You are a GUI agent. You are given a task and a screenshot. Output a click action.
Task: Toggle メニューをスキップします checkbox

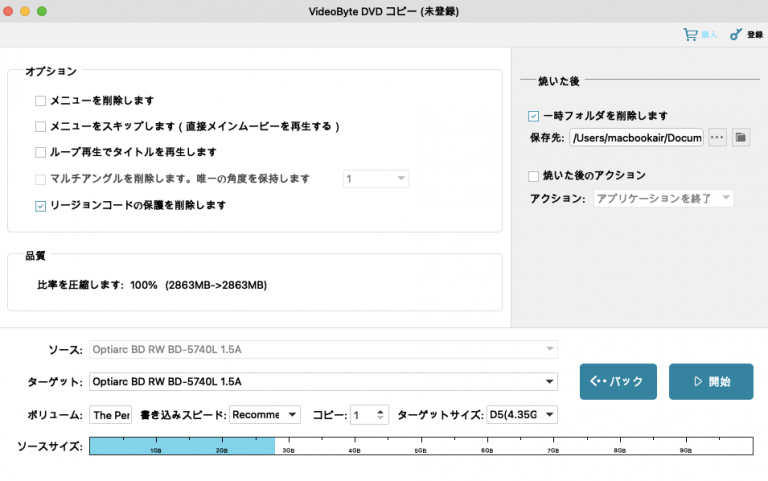point(41,127)
